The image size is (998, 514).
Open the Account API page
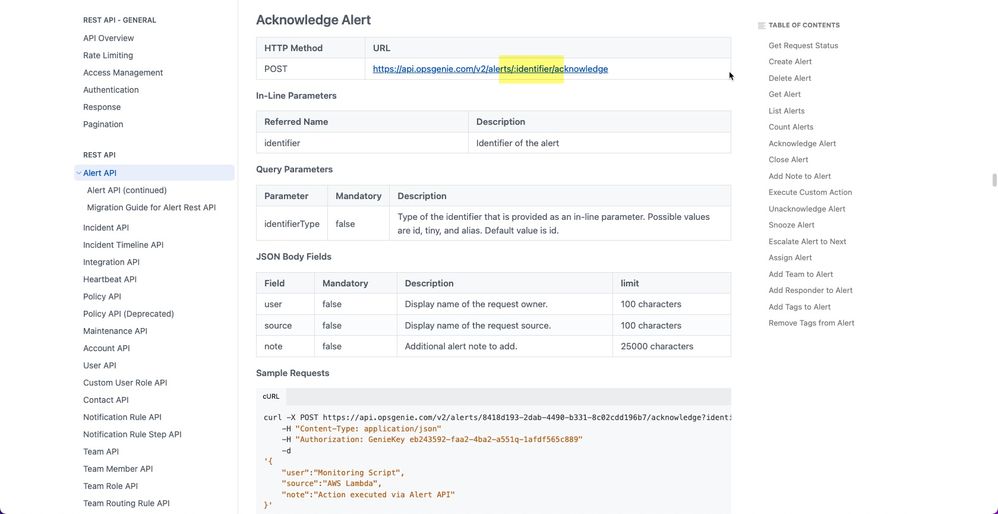click(106, 348)
